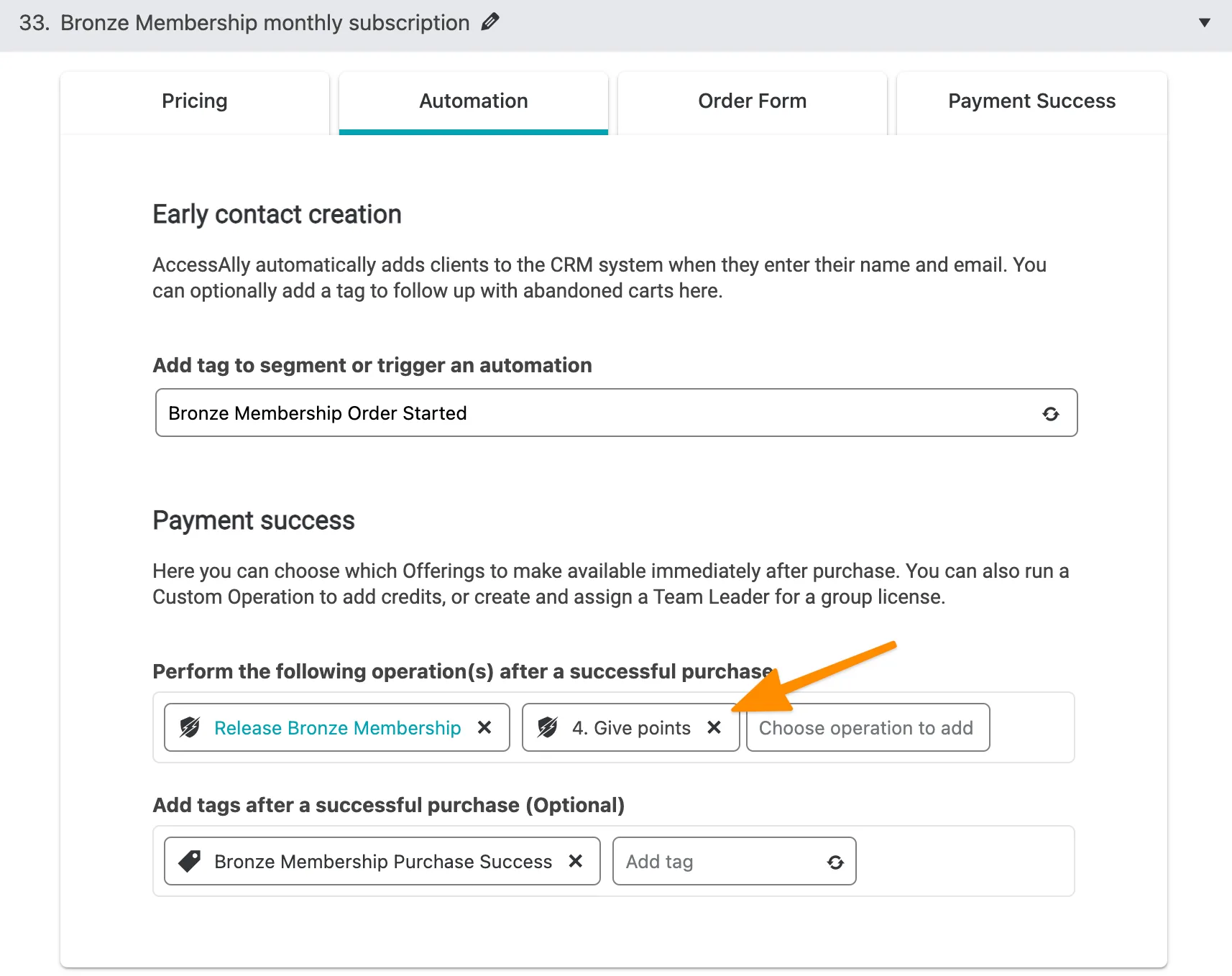This screenshot has height=976, width=1232.
Task: Collapse the subscription panel with the top-right arrow
Action: (1205, 22)
